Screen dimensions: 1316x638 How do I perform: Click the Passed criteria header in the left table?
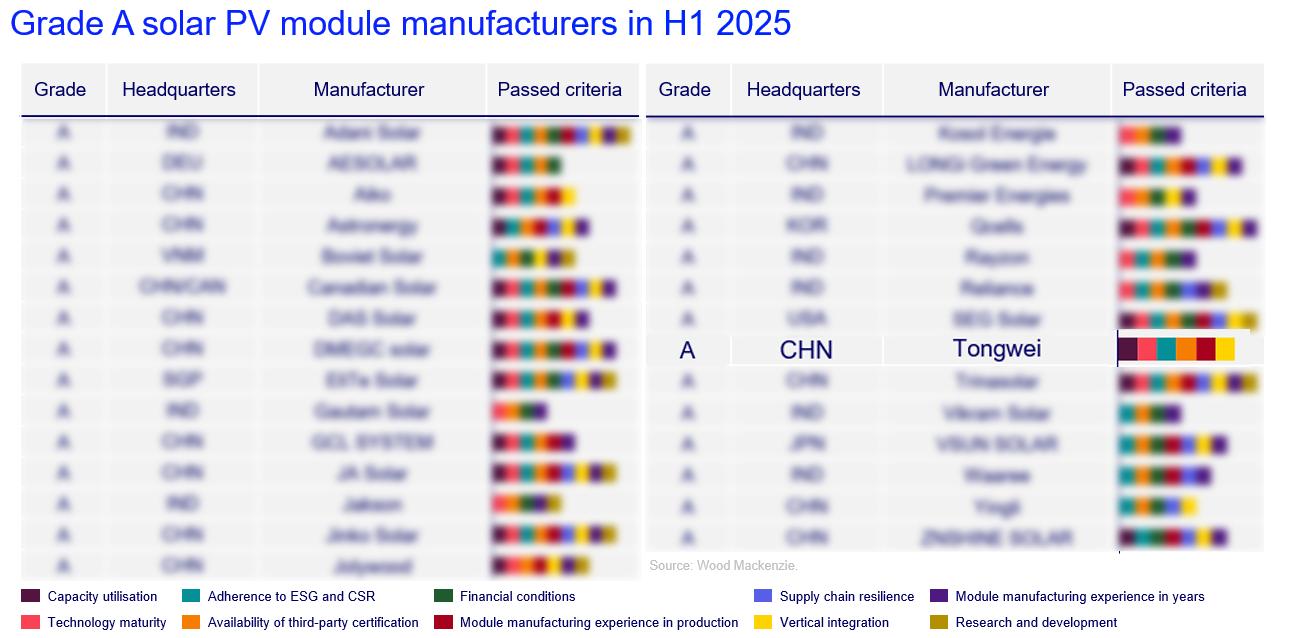(559, 90)
